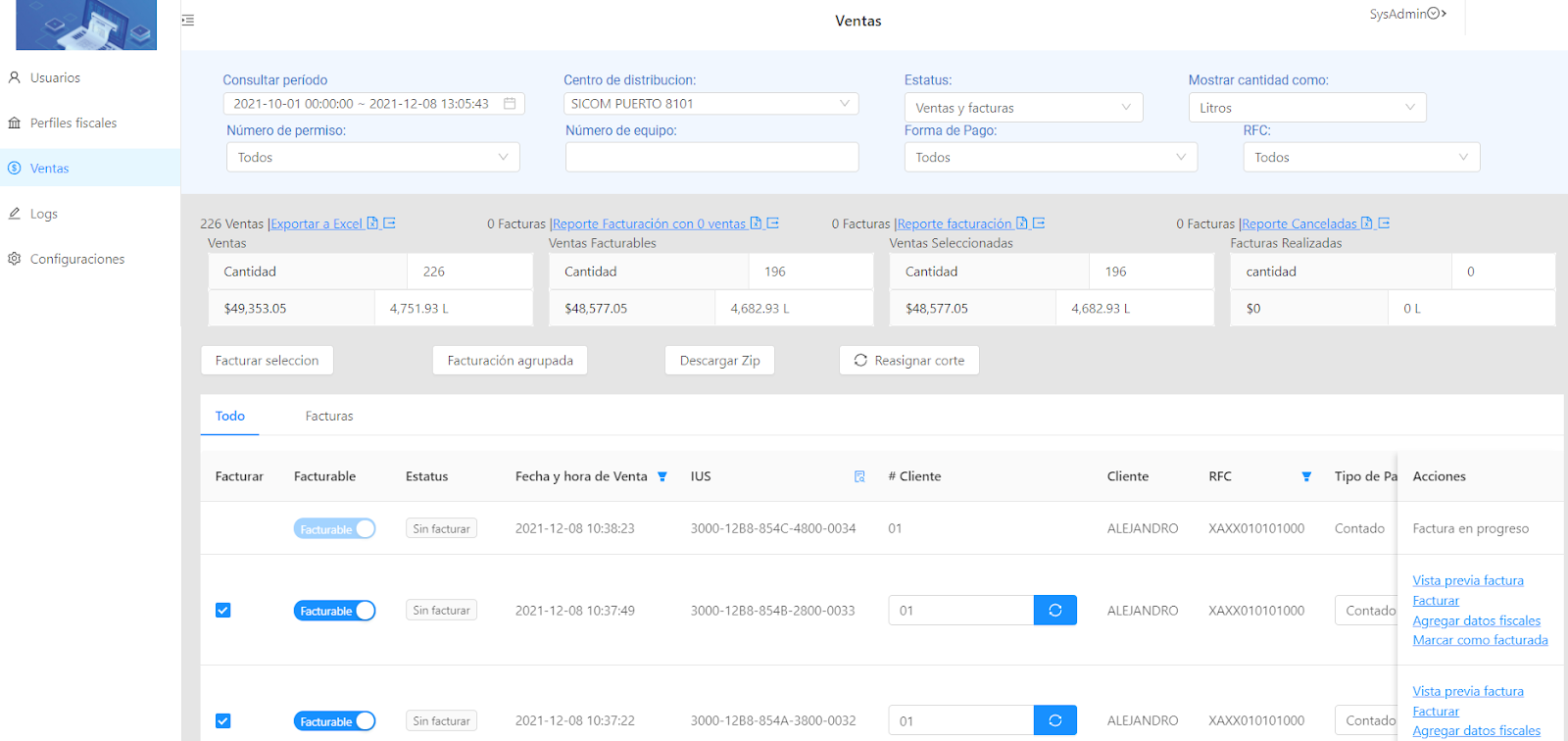Click Factura en progreso text

(1471, 528)
